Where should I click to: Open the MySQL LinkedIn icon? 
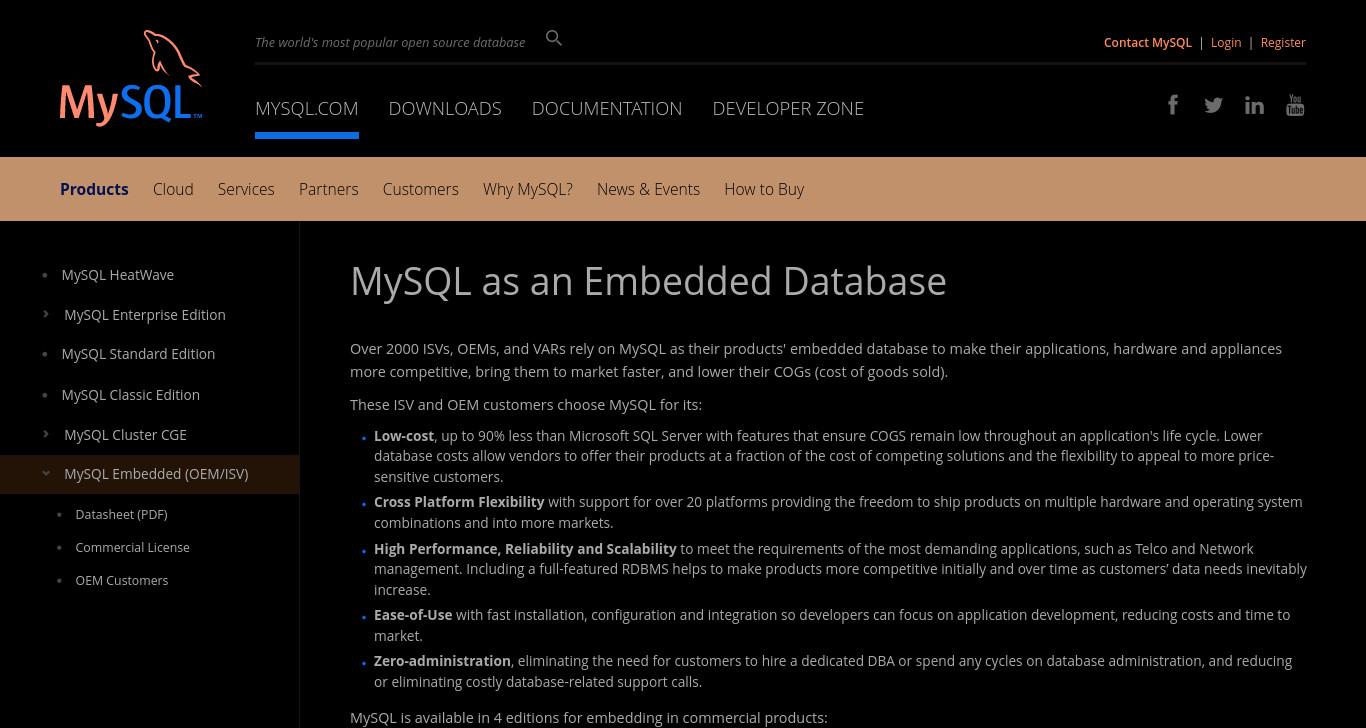coord(1254,105)
